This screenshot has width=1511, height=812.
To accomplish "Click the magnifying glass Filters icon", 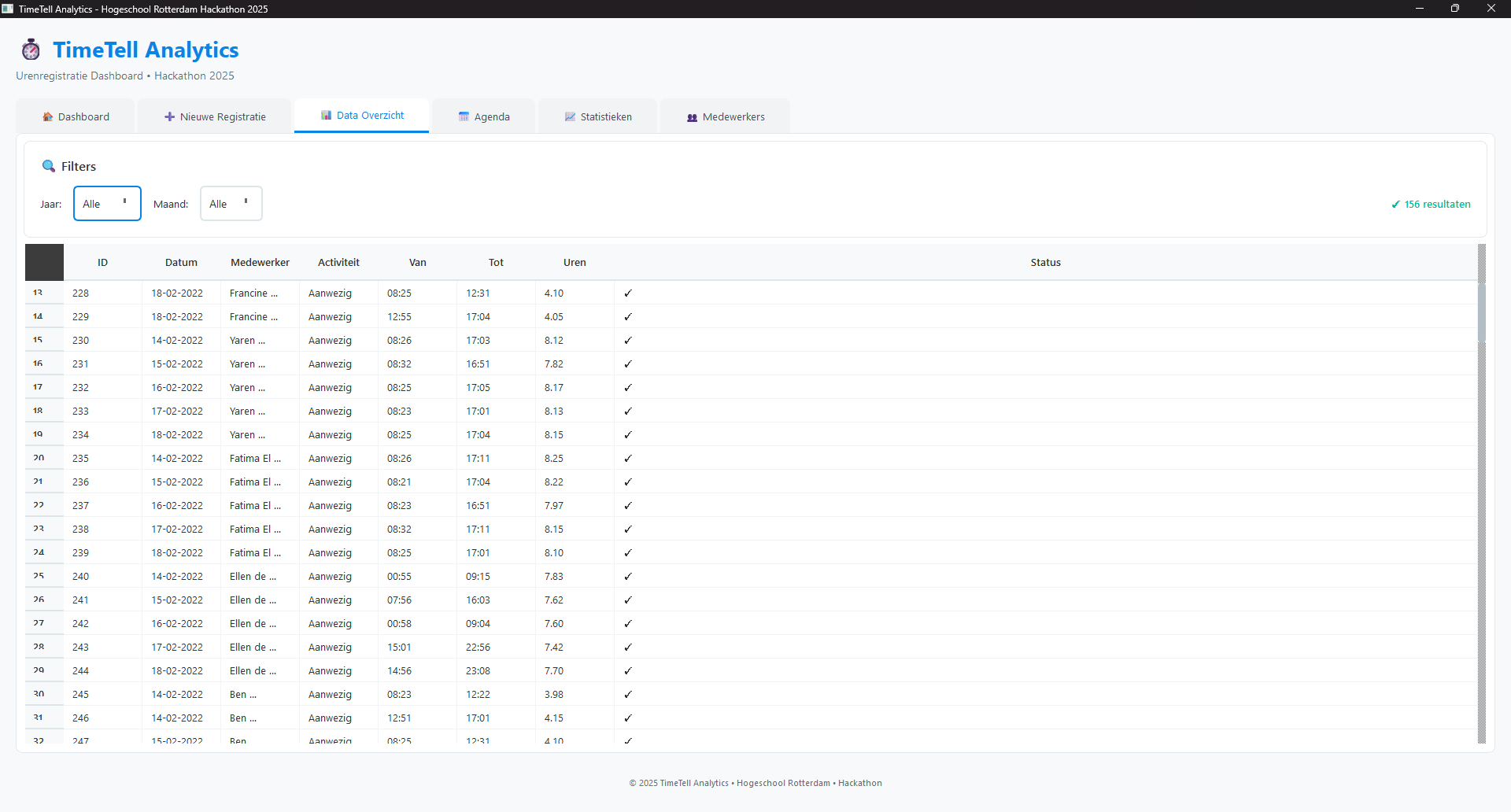I will pyautogui.click(x=49, y=166).
